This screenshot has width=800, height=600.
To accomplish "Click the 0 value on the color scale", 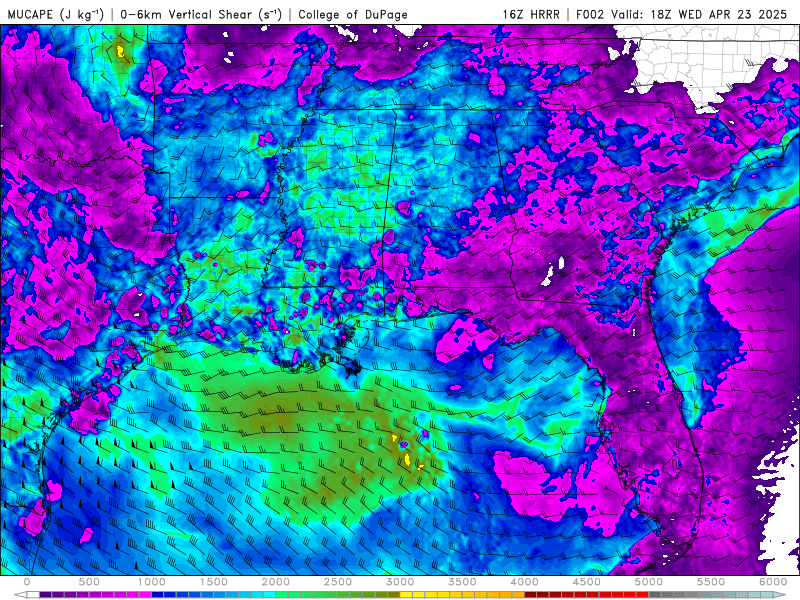I will (x=27, y=582).
